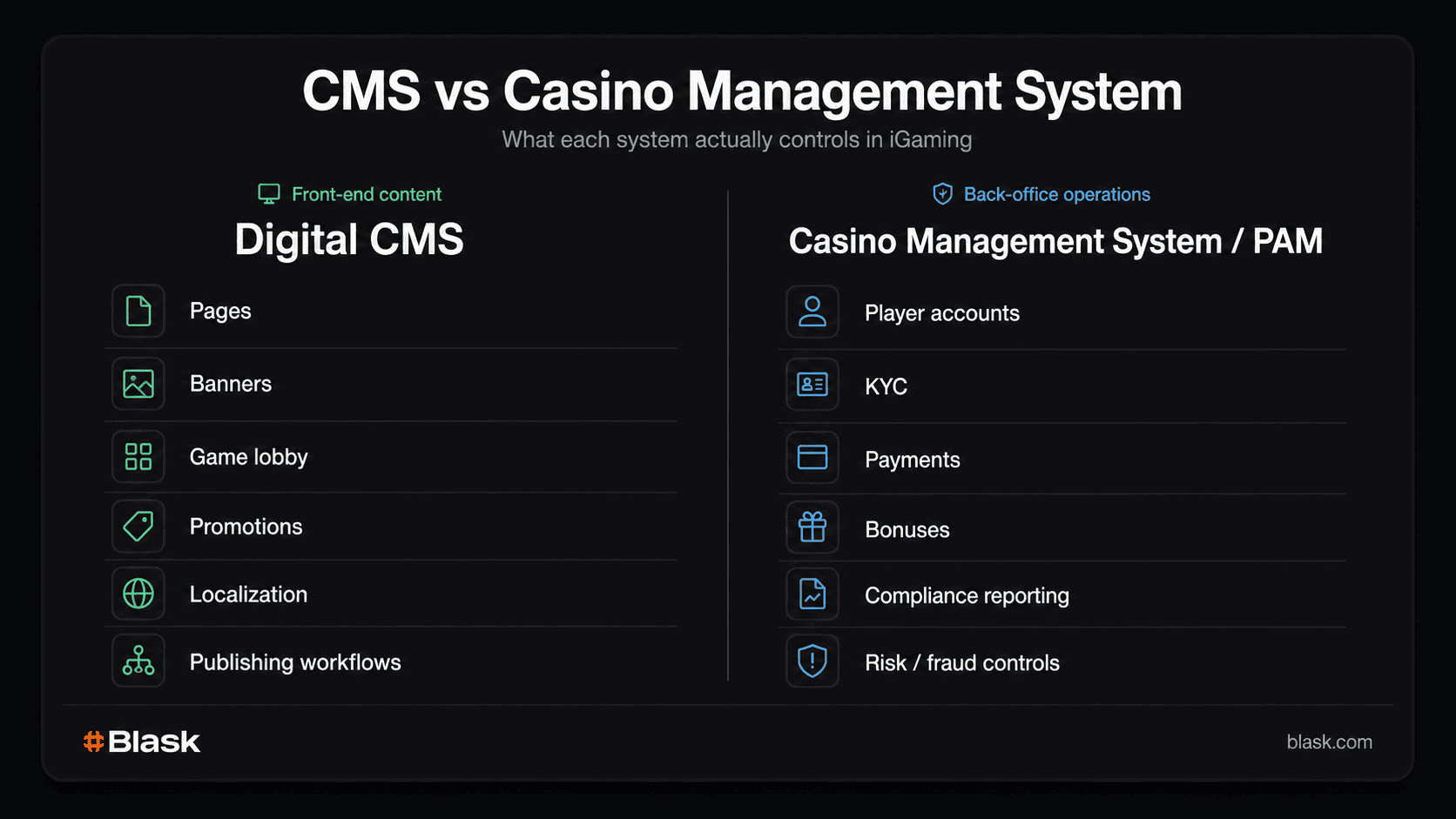
Task: Select the Localization globe icon
Action: click(138, 594)
